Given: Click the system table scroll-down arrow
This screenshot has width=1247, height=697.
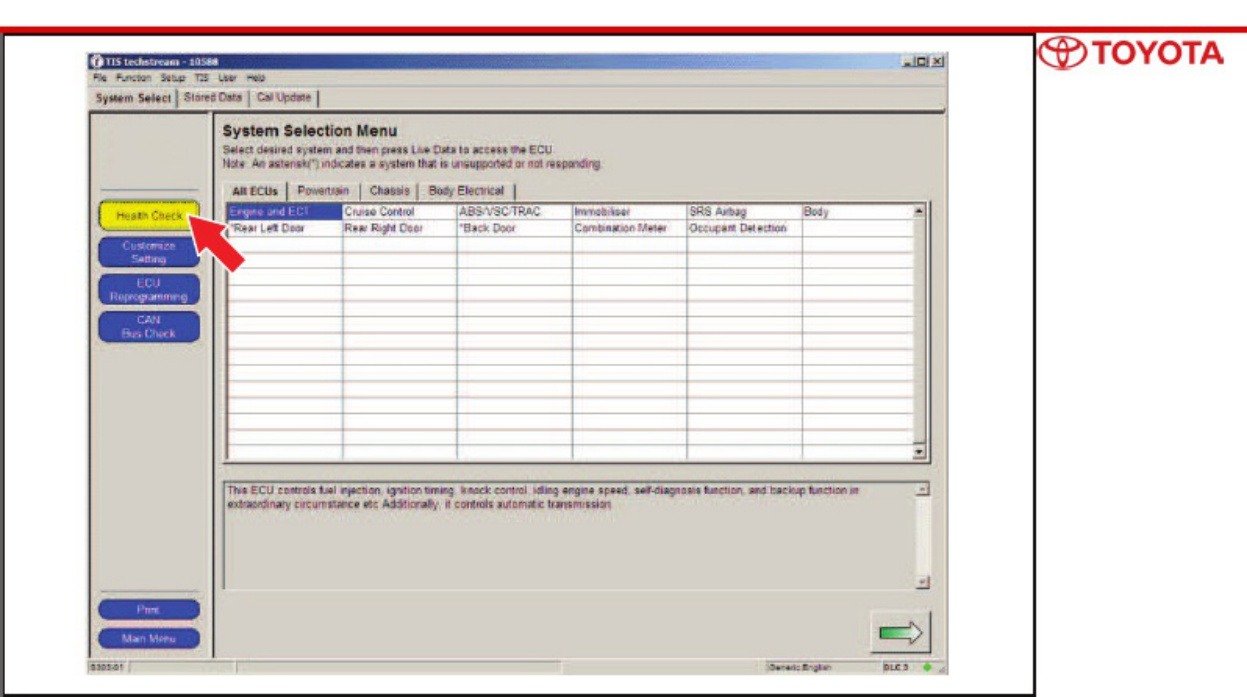Looking at the screenshot, I should pos(920,453).
